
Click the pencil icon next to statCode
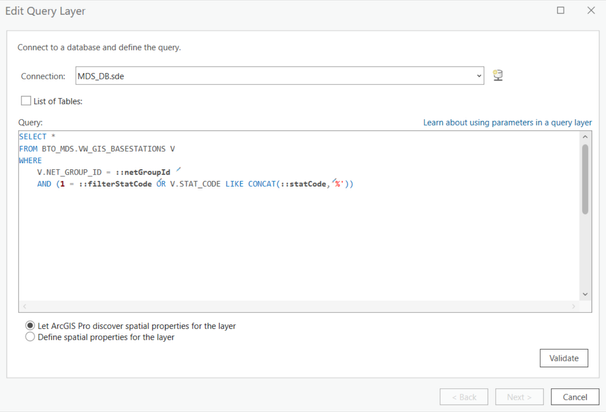tap(335, 180)
